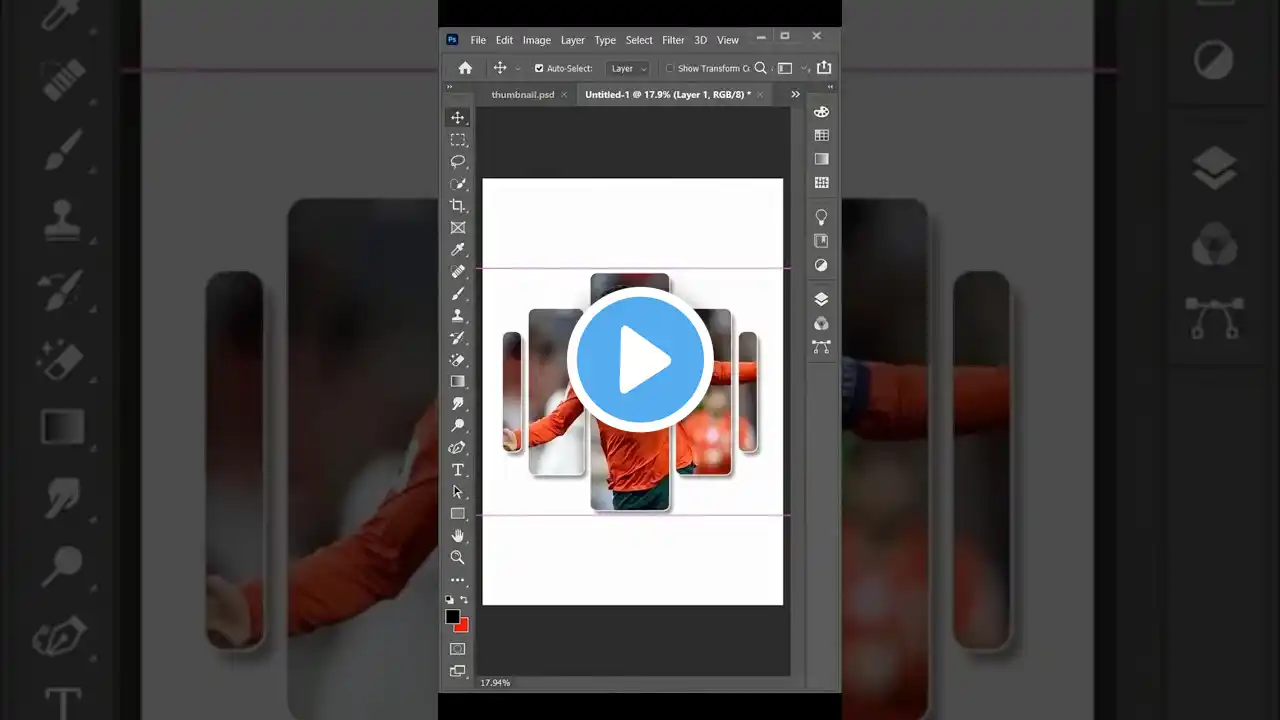The height and width of the screenshot is (720, 1280).
Task: Toggle the Auto-Select checkbox
Action: click(539, 68)
